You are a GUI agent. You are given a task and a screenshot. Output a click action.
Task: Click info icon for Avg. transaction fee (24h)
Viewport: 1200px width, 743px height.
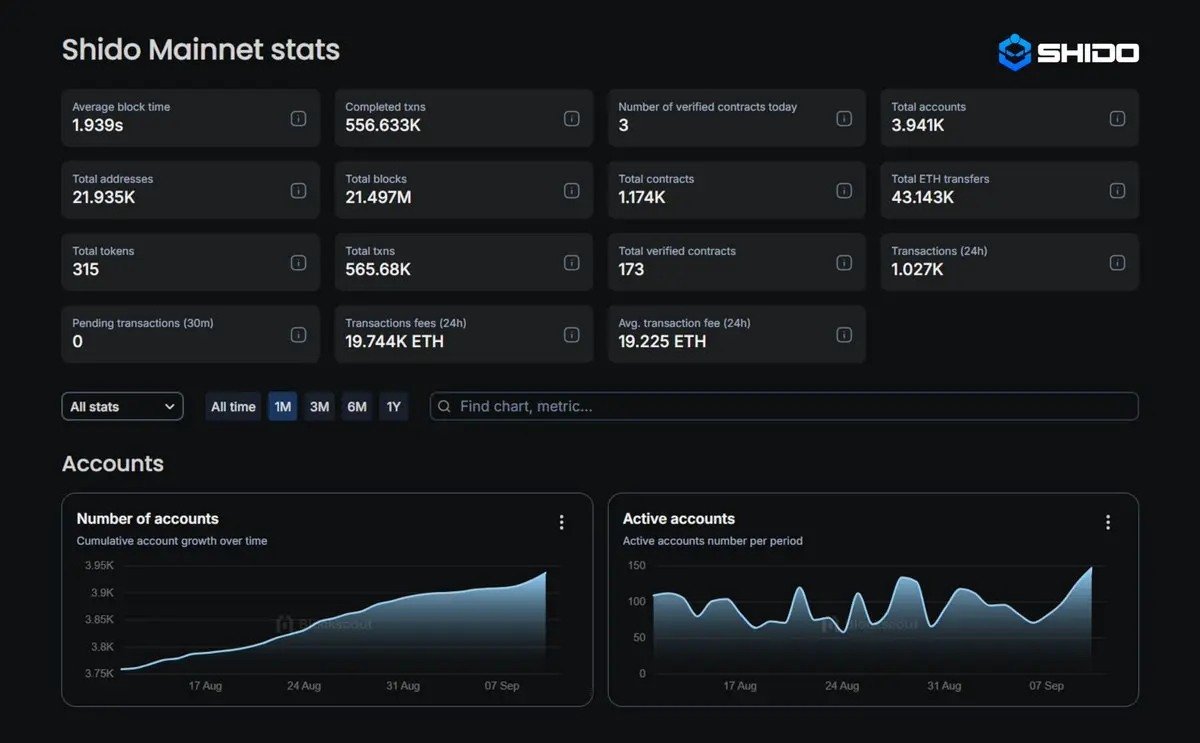[x=844, y=334]
